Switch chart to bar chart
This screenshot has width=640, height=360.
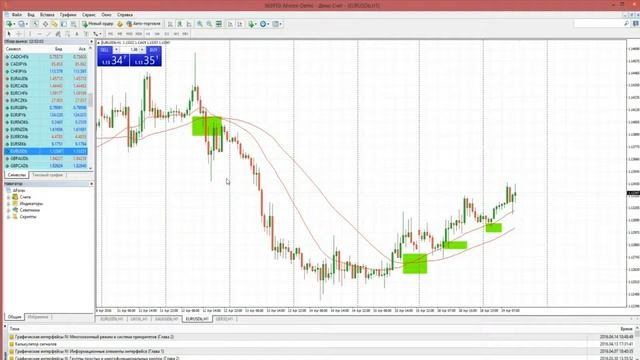[170, 24]
